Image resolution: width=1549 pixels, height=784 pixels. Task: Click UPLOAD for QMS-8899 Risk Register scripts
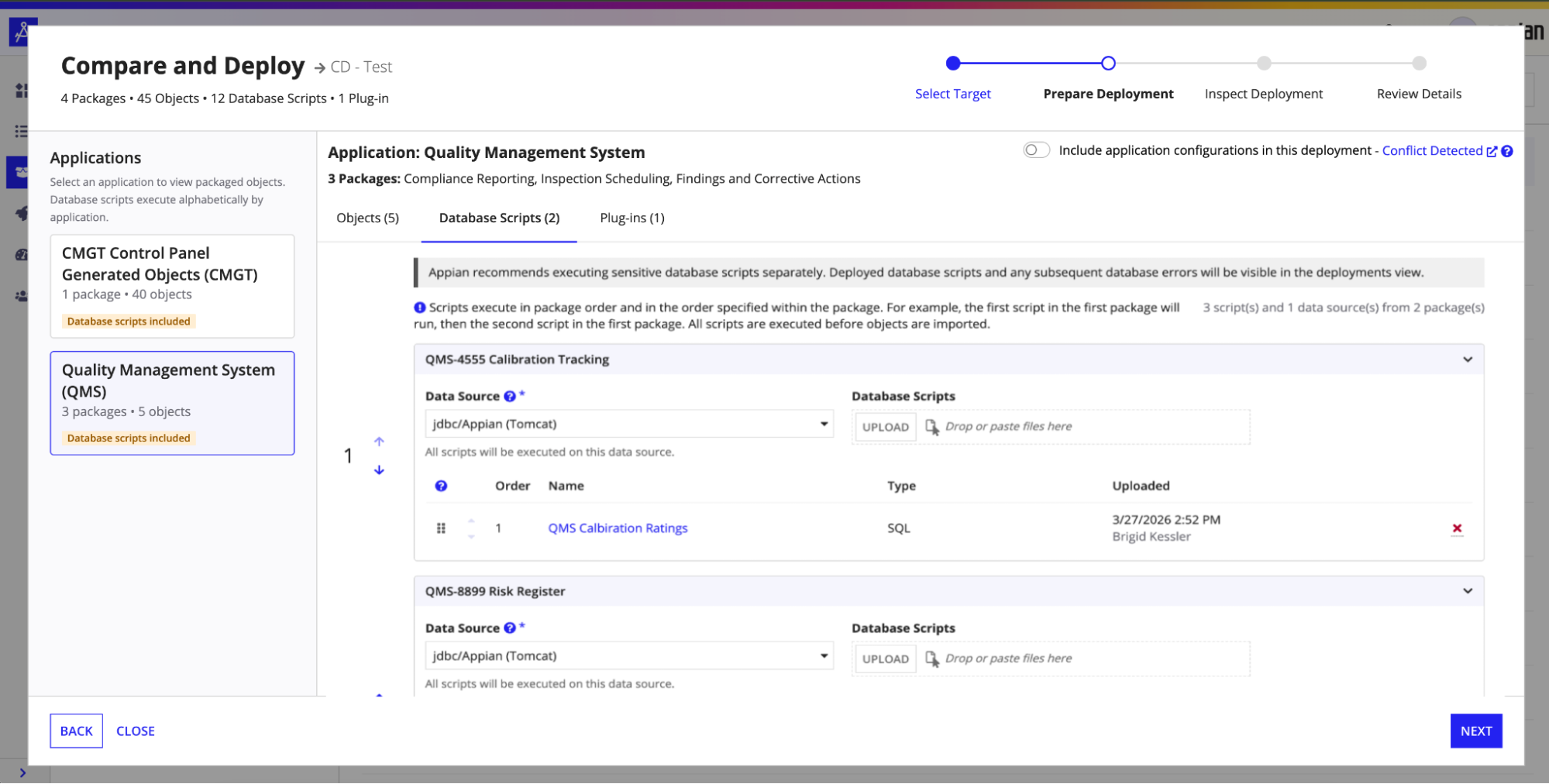tap(885, 659)
